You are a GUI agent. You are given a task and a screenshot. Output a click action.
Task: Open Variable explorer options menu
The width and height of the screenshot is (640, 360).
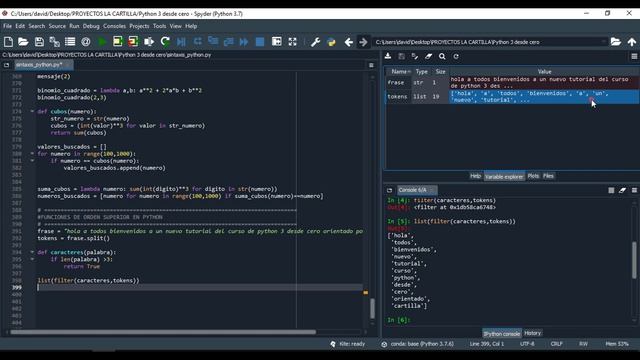634,56
